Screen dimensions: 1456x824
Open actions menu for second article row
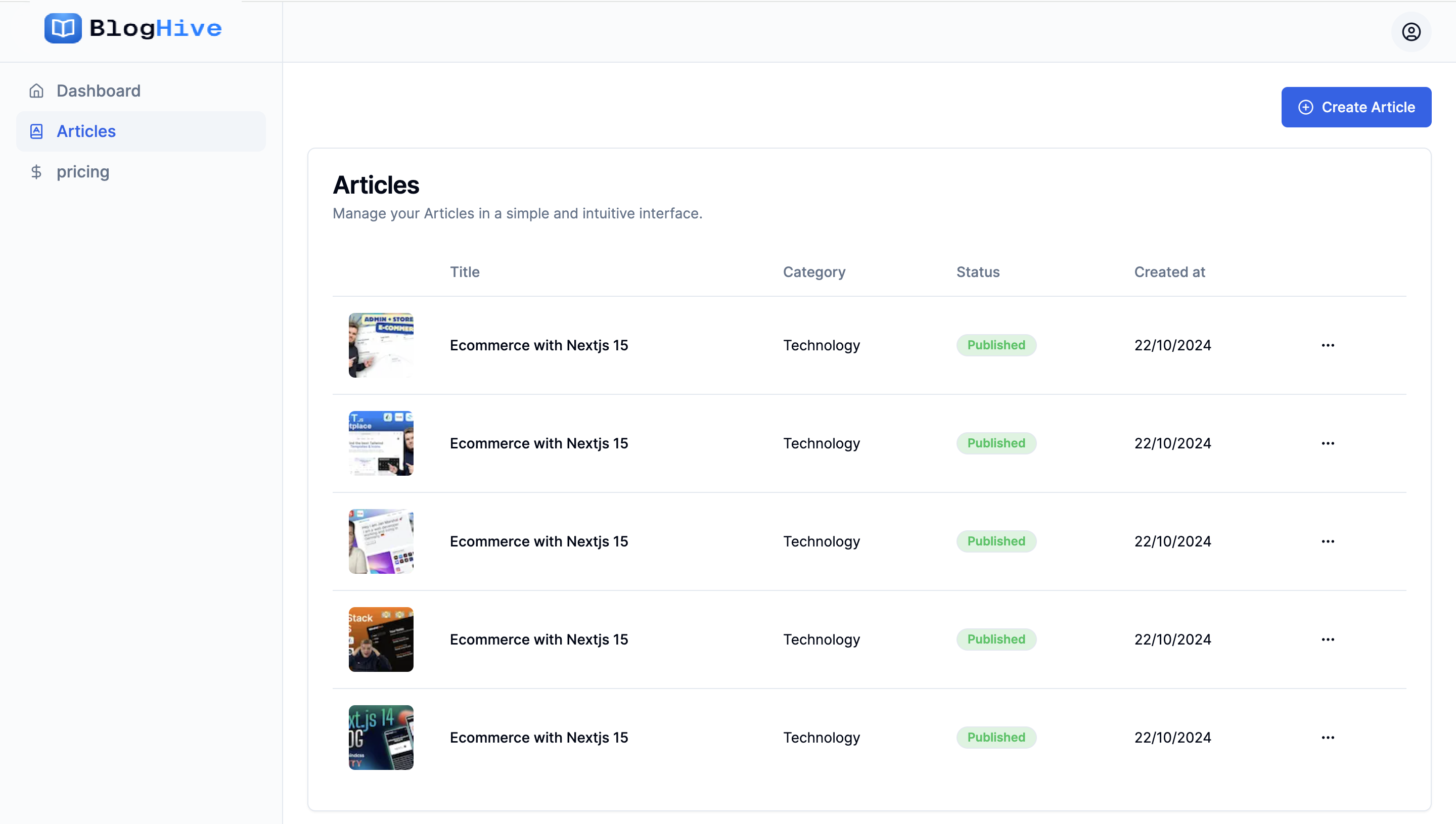click(1328, 443)
